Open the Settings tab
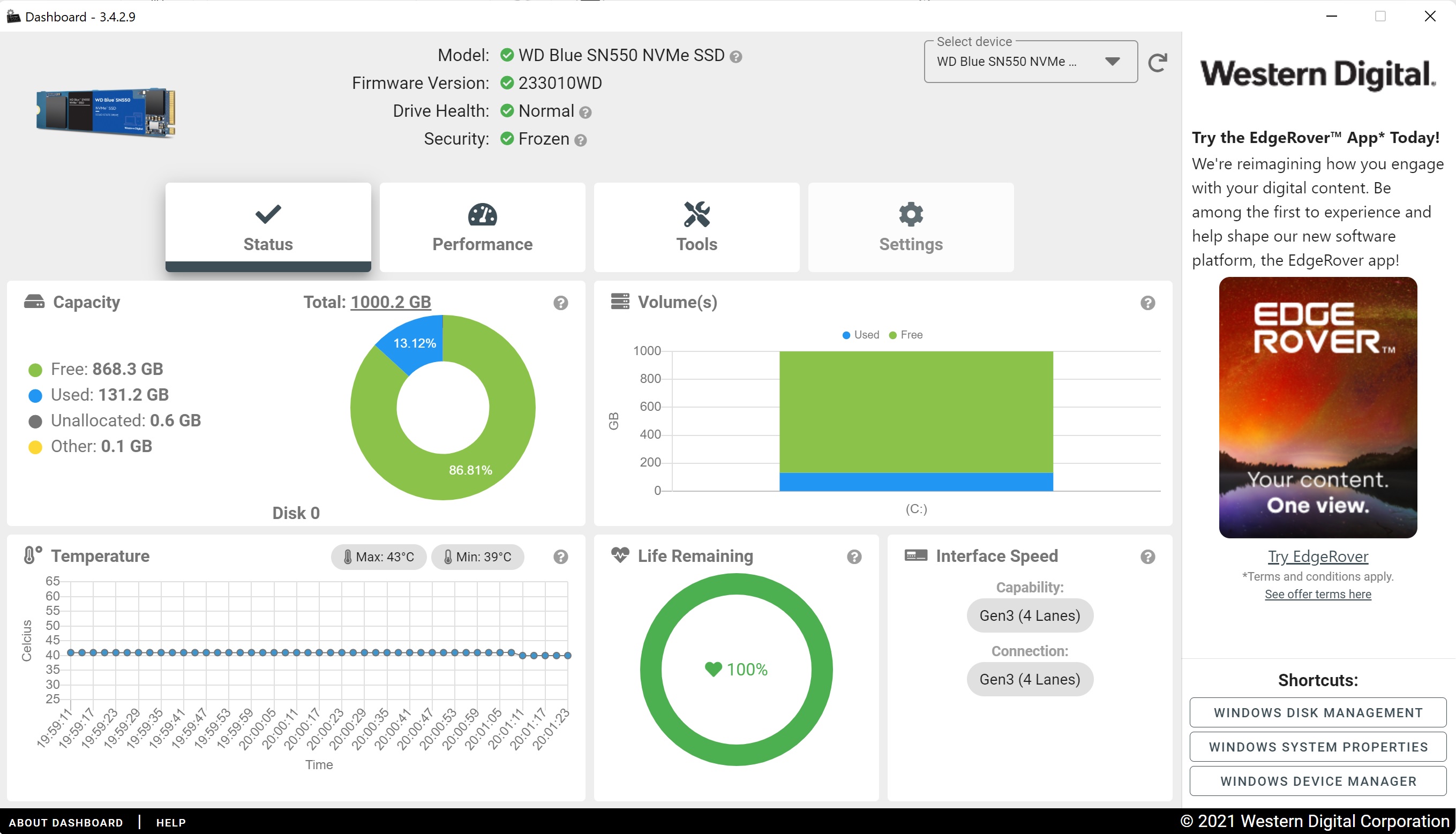Viewport: 1456px width, 834px height. point(911,228)
